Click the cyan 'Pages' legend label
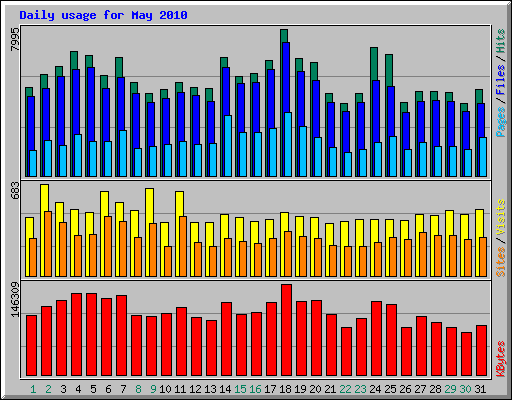 501,122
